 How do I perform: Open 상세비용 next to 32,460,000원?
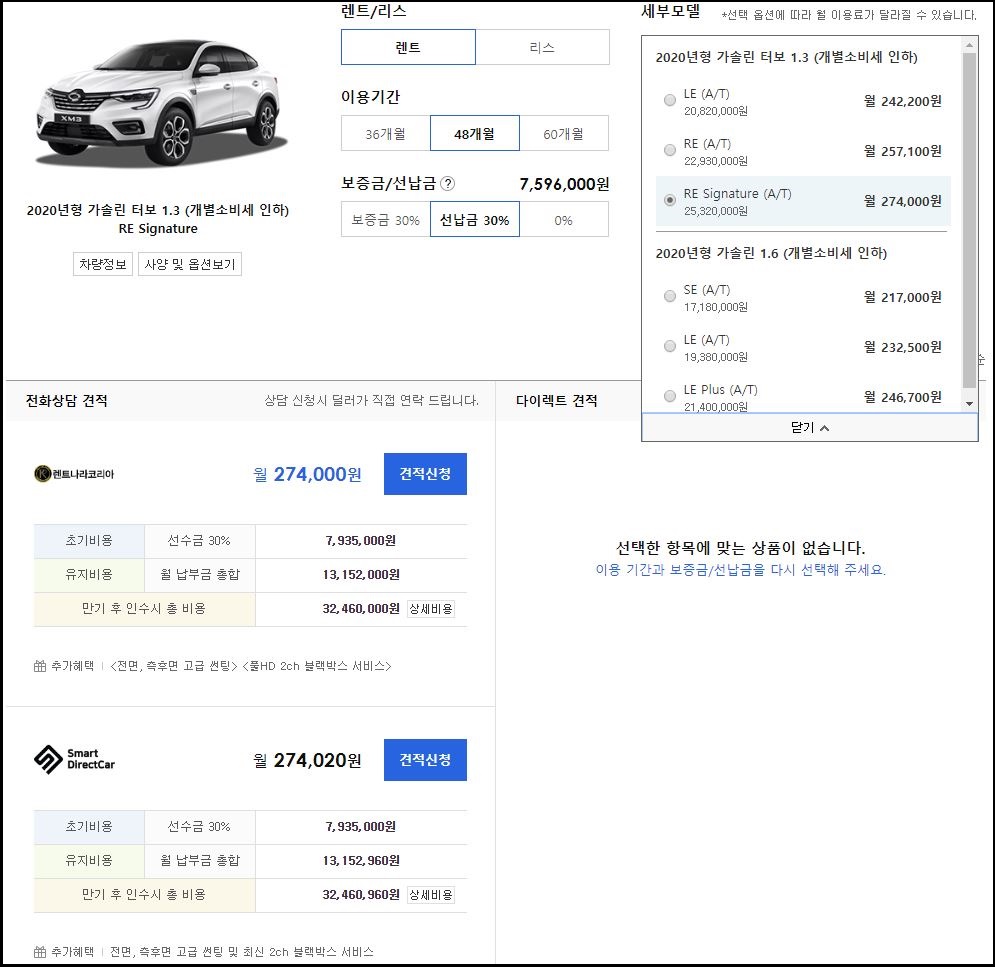pyautogui.click(x=431, y=608)
